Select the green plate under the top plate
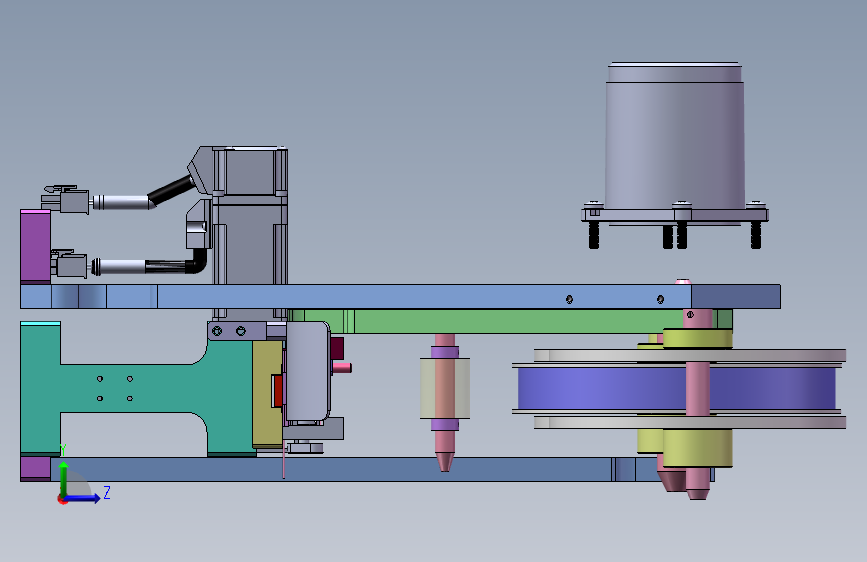 click(509, 321)
